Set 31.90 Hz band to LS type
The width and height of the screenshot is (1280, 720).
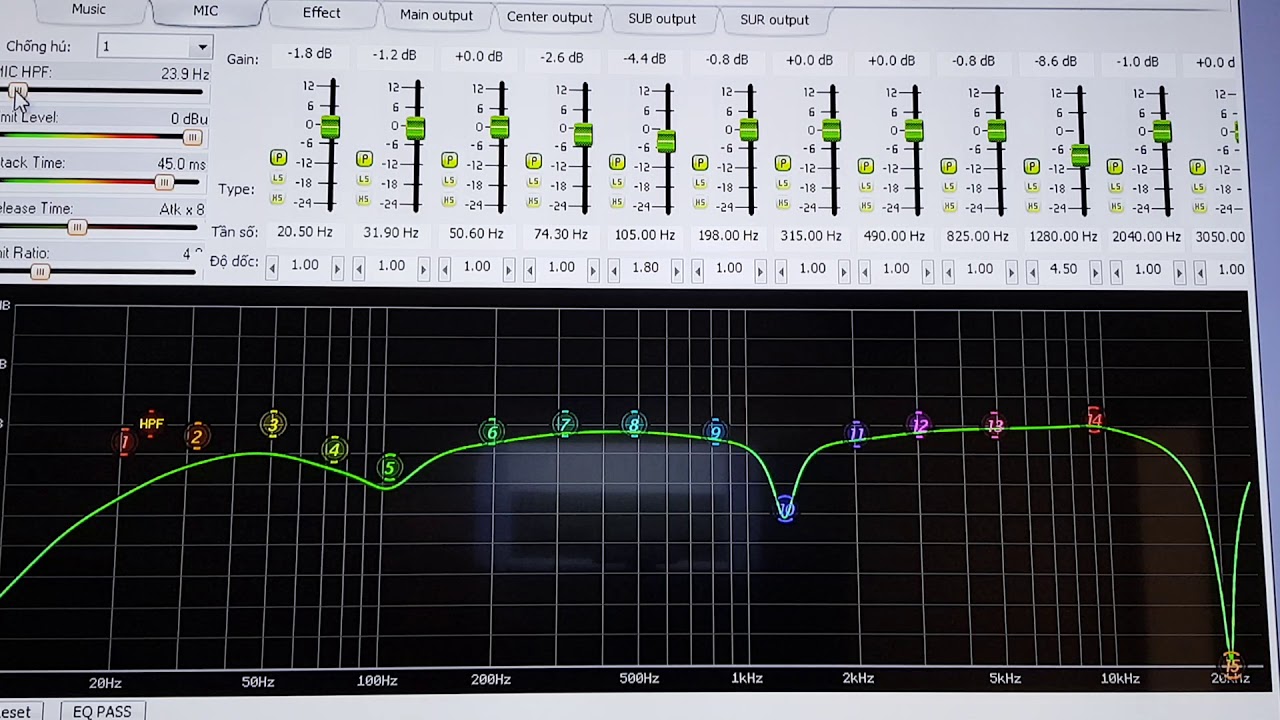364,180
